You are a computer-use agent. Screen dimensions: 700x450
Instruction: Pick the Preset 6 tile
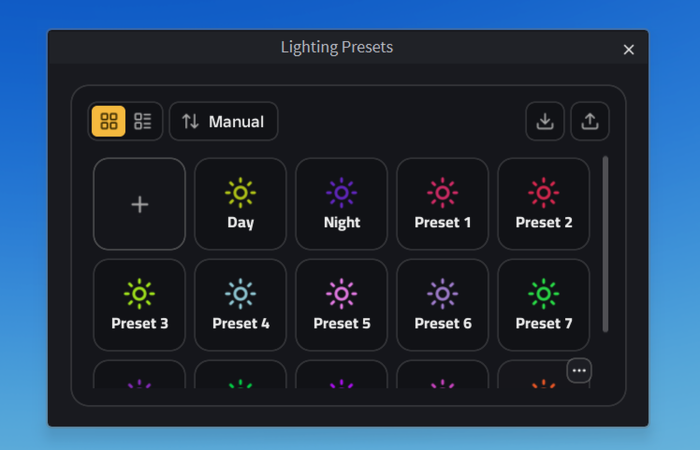pos(442,305)
